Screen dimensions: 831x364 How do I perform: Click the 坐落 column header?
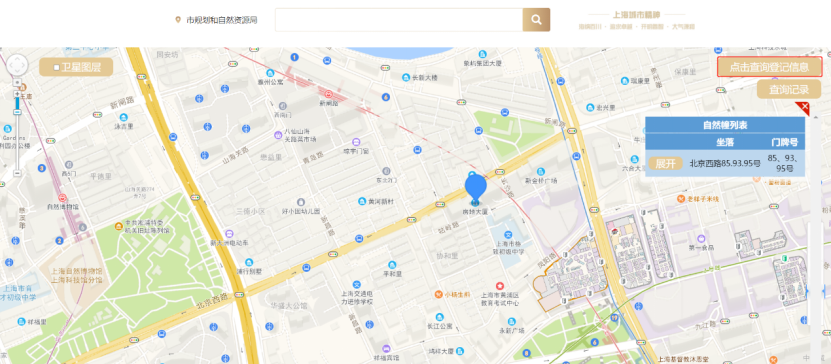click(724, 142)
